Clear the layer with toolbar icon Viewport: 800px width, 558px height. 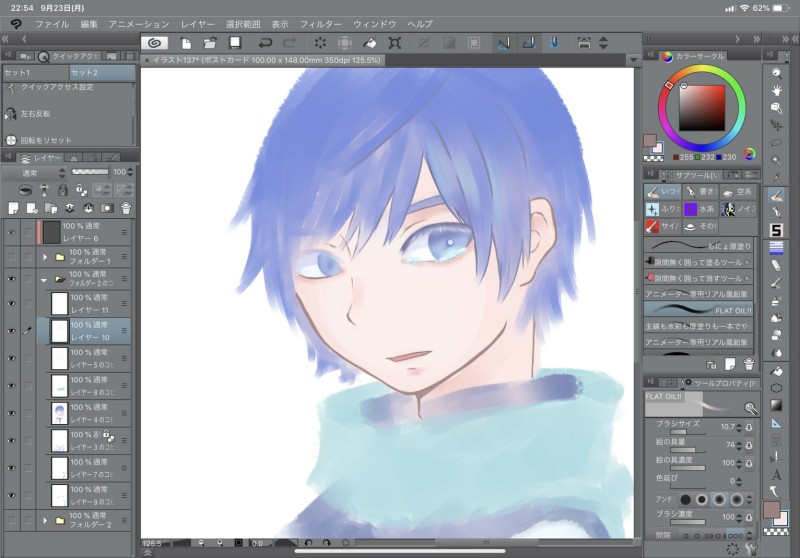tap(320, 43)
